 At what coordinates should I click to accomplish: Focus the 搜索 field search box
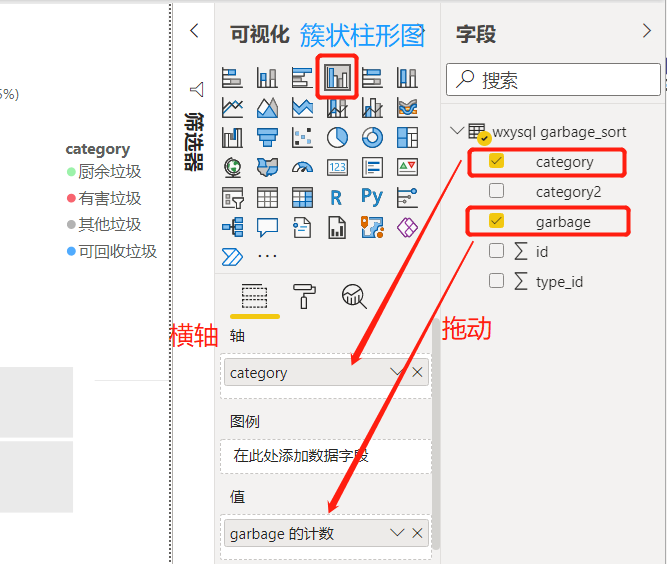(x=553, y=80)
